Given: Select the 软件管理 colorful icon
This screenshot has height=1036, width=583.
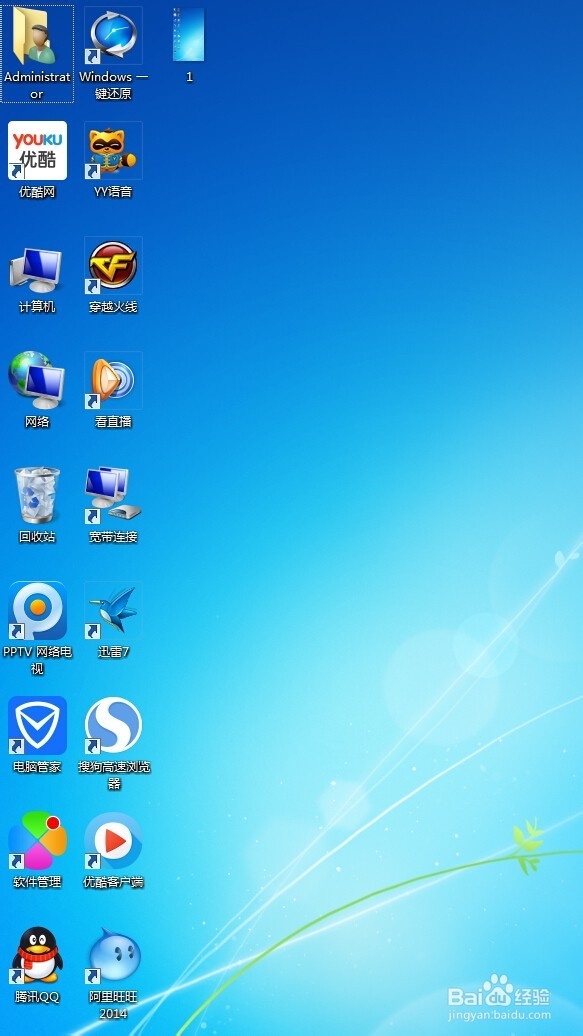Looking at the screenshot, I should pyautogui.click(x=37, y=840).
